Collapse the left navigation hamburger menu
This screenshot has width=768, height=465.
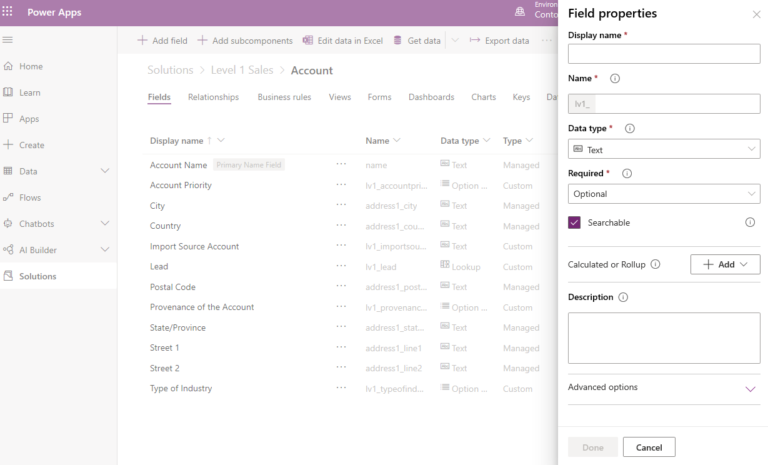tap(8, 40)
